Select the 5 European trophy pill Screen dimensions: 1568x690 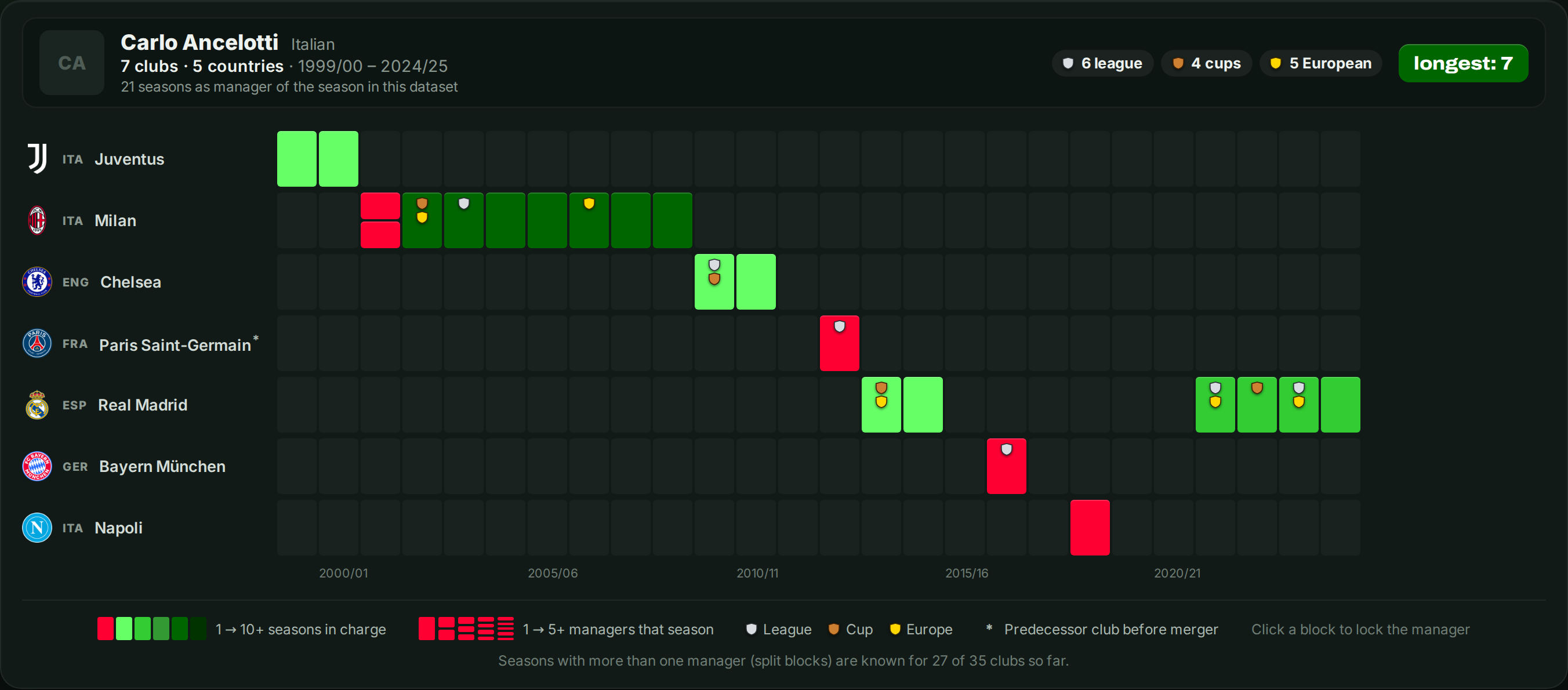(1321, 63)
